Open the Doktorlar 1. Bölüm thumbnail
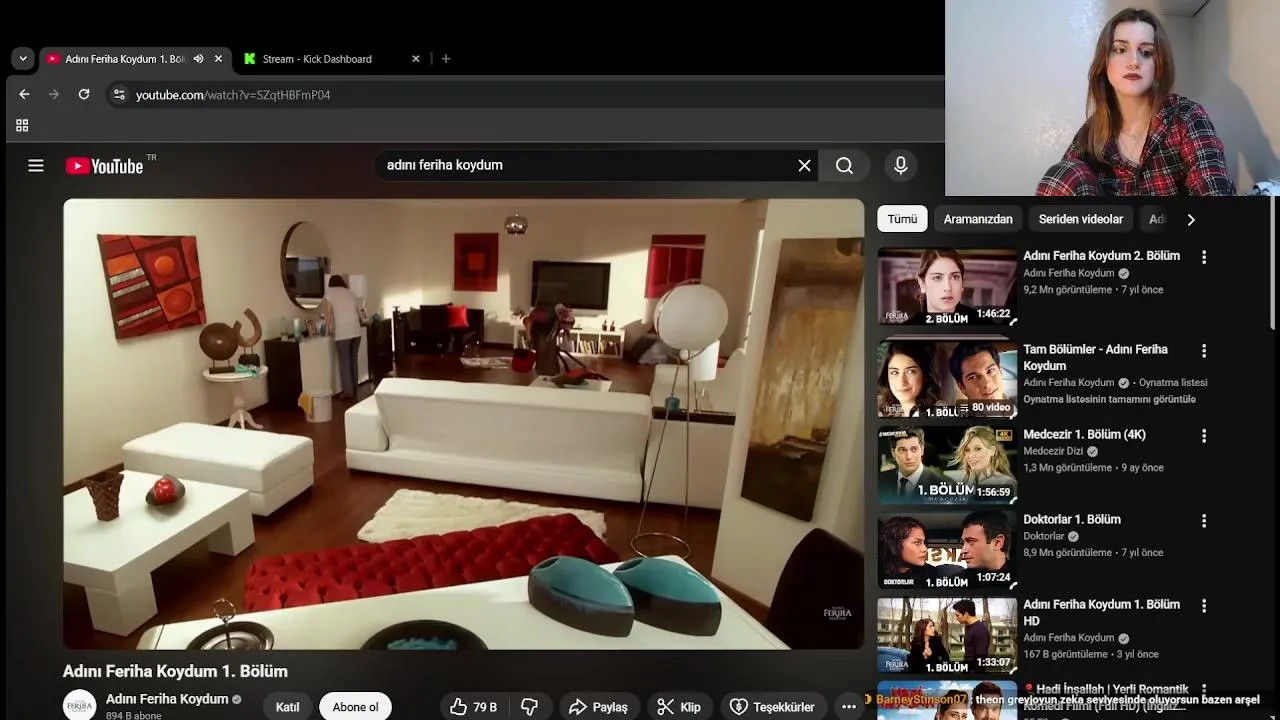The image size is (1280, 720). coord(947,550)
